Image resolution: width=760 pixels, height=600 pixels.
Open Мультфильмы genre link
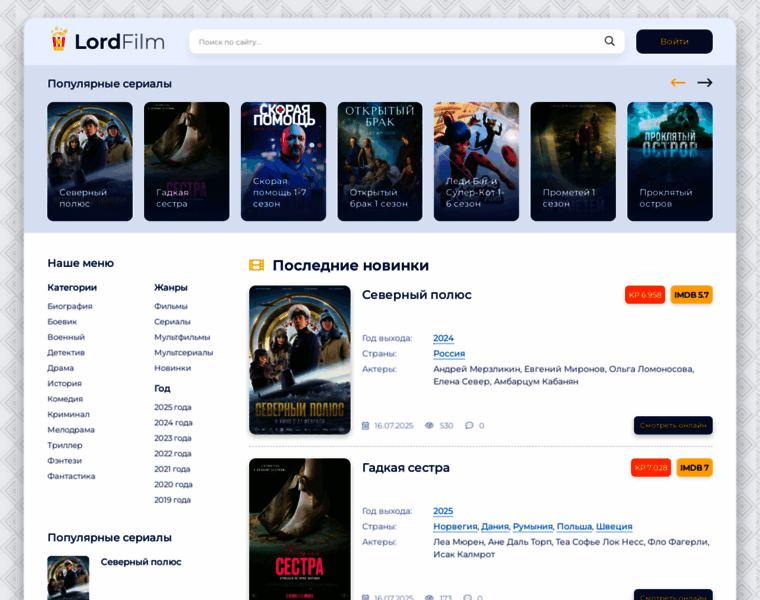click(x=182, y=337)
